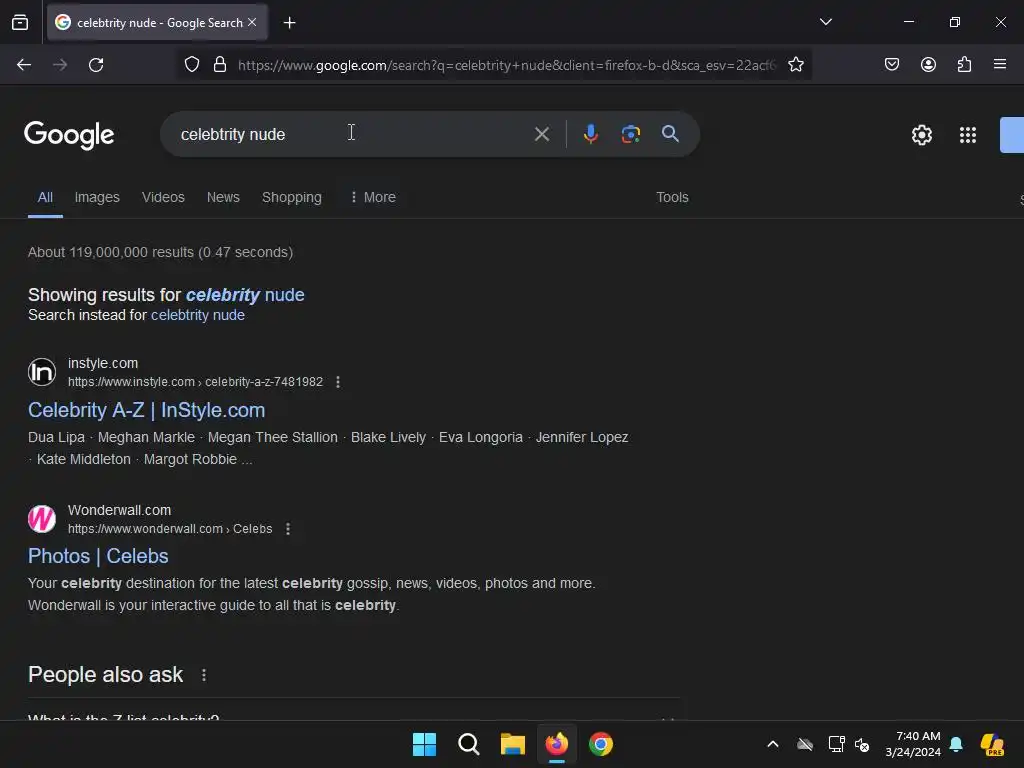Bookmark this page with the star icon

pos(795,65)
